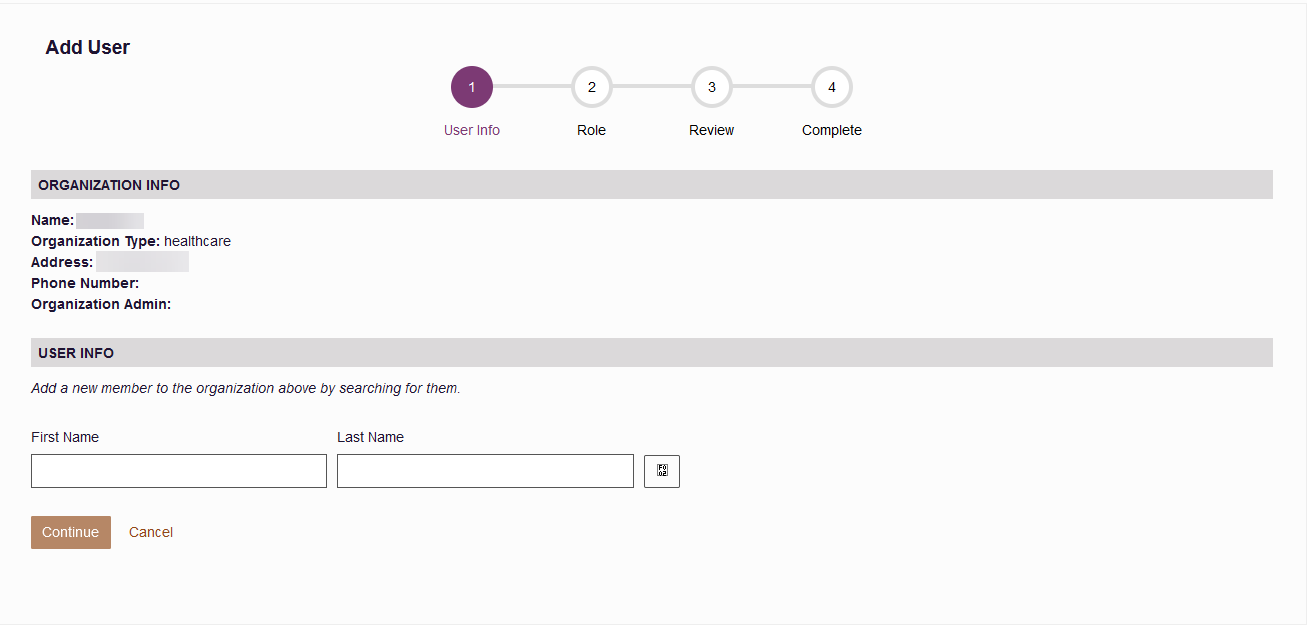Click the "Role" step label
The width and height of the screenshot is (1307, 625).
click(592, 130)
